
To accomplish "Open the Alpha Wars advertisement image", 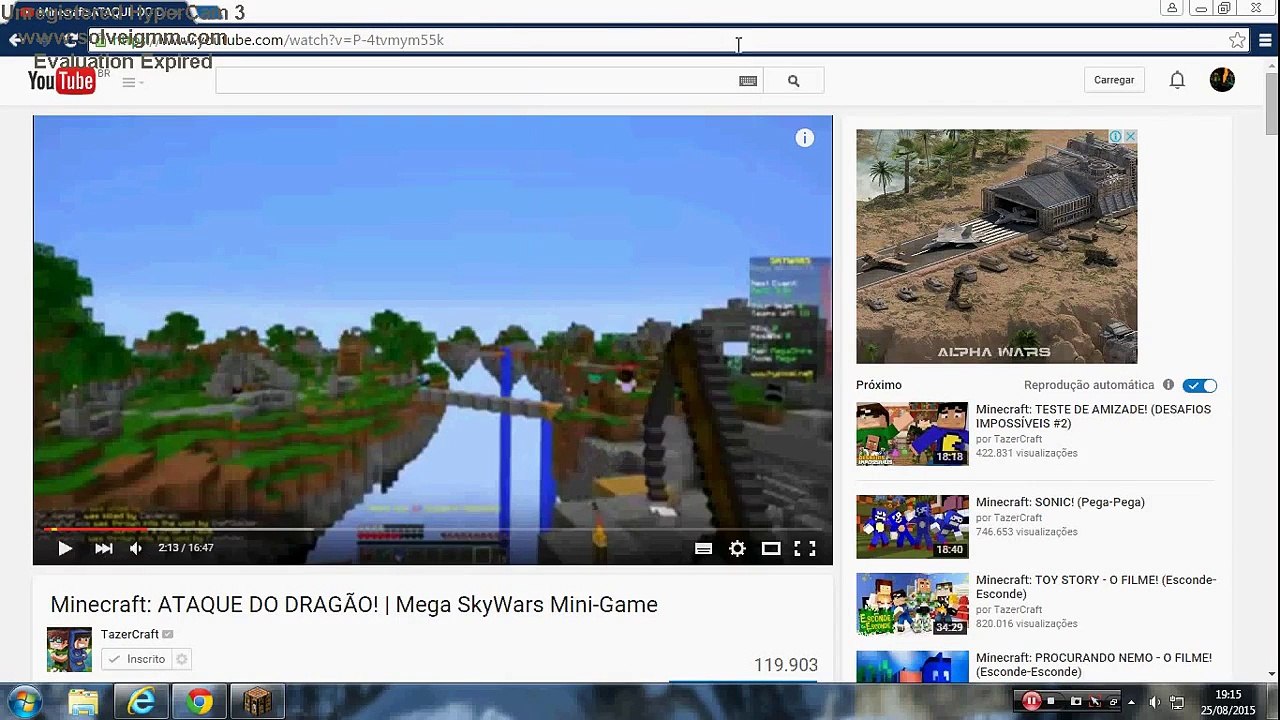I will 996,246.
